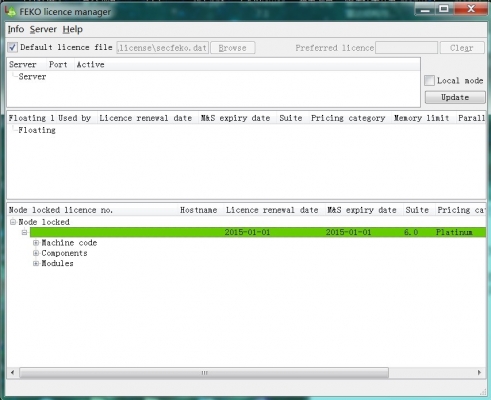Expand the Modules node
491x400 pixels.
pos(36,263)
